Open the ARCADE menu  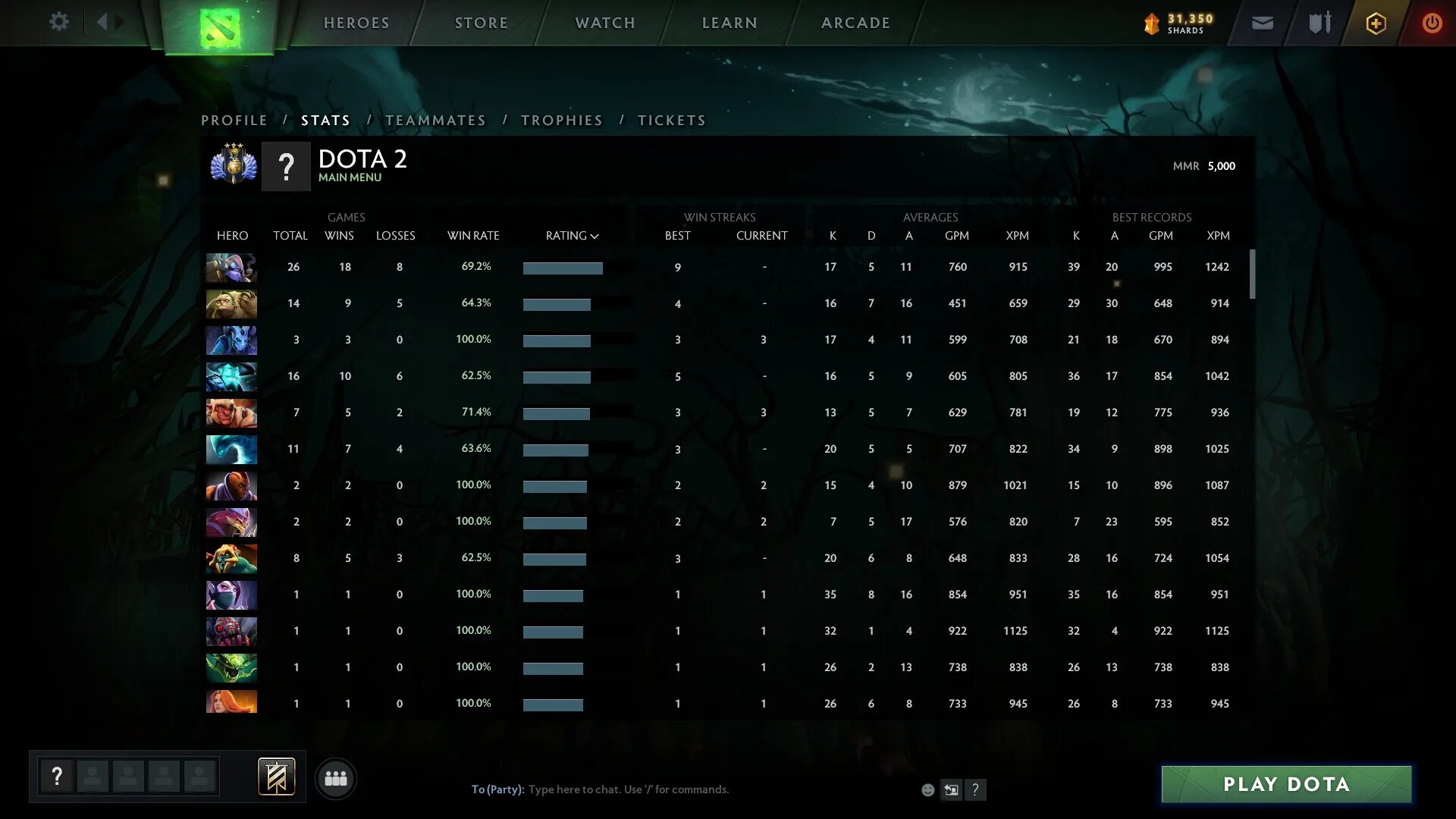pos(855,23)
